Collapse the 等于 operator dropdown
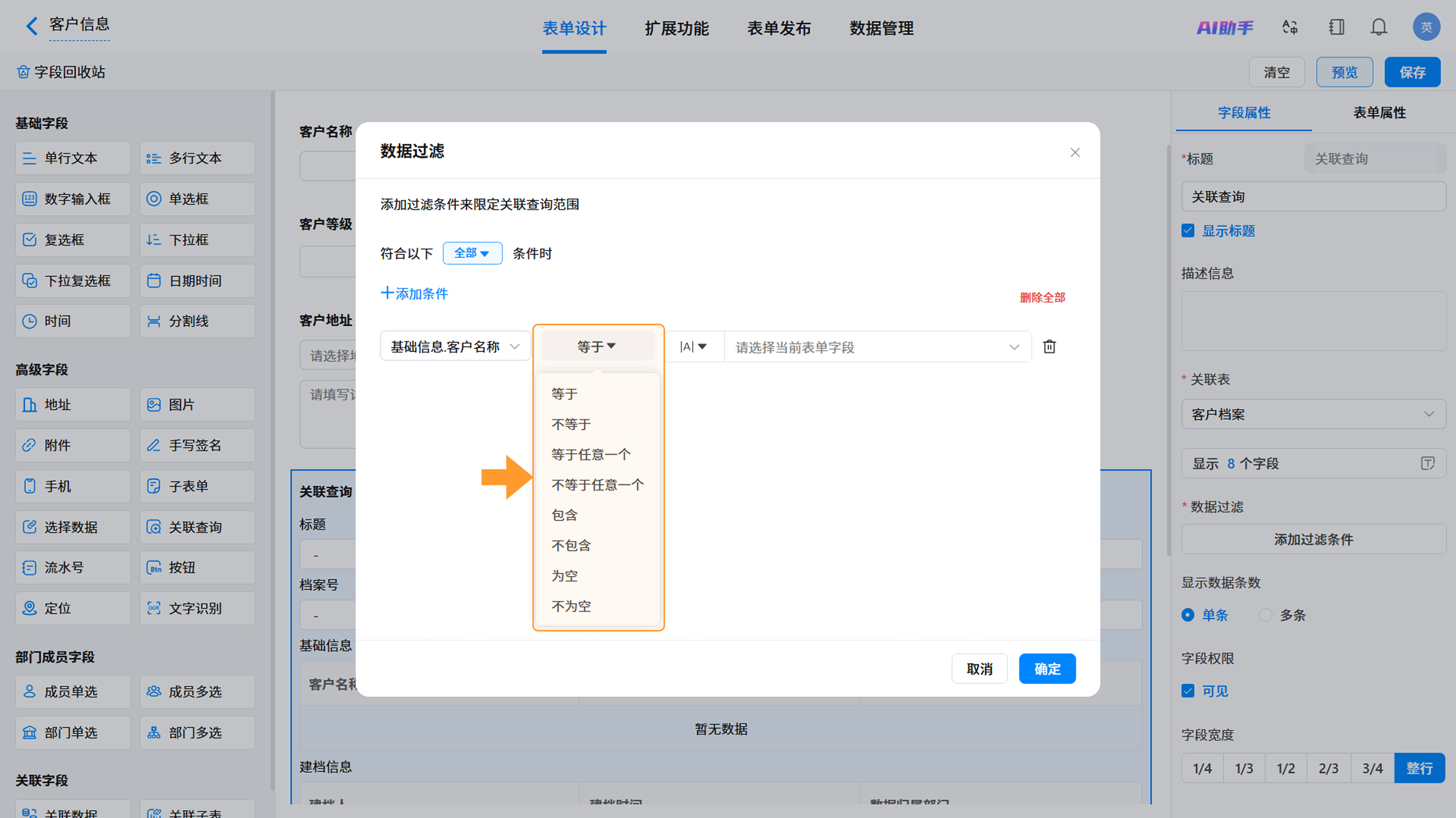Image resolution: width=1456 pixels, height=818 pixels. coord(598,346)
